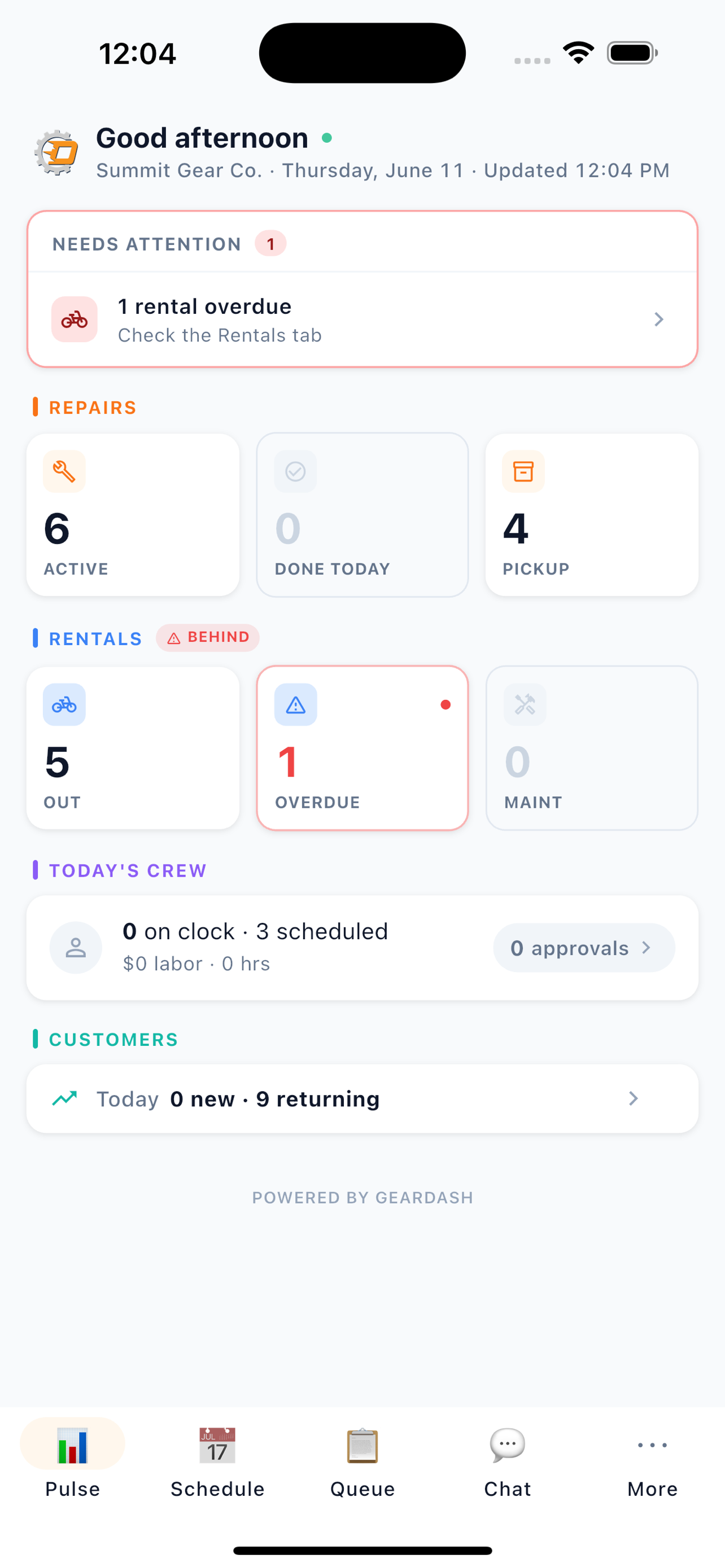Tap the tools icon in Maint card
The image size is (725, 1568).
click(525, 705)
